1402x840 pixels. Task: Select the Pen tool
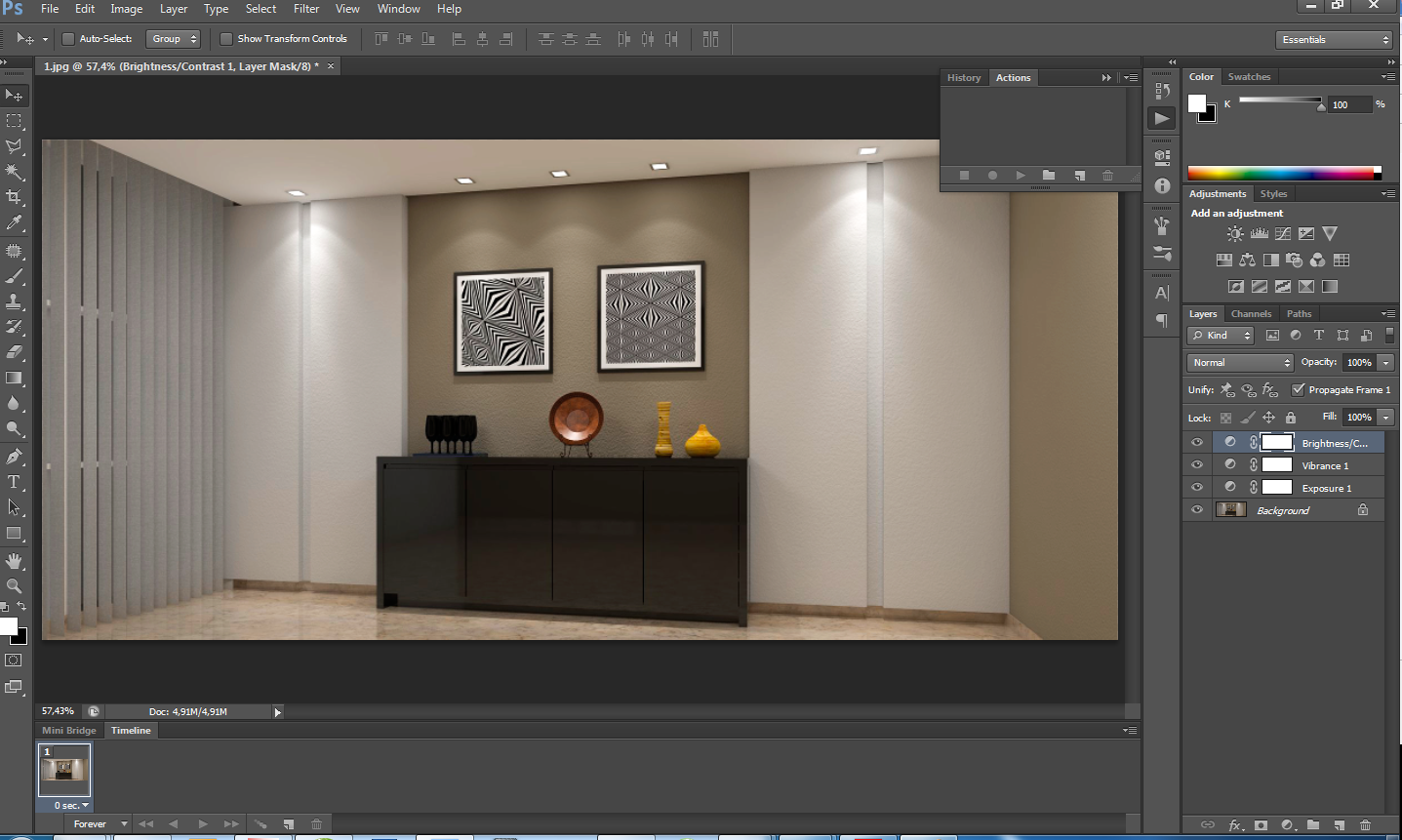point(14,457)
